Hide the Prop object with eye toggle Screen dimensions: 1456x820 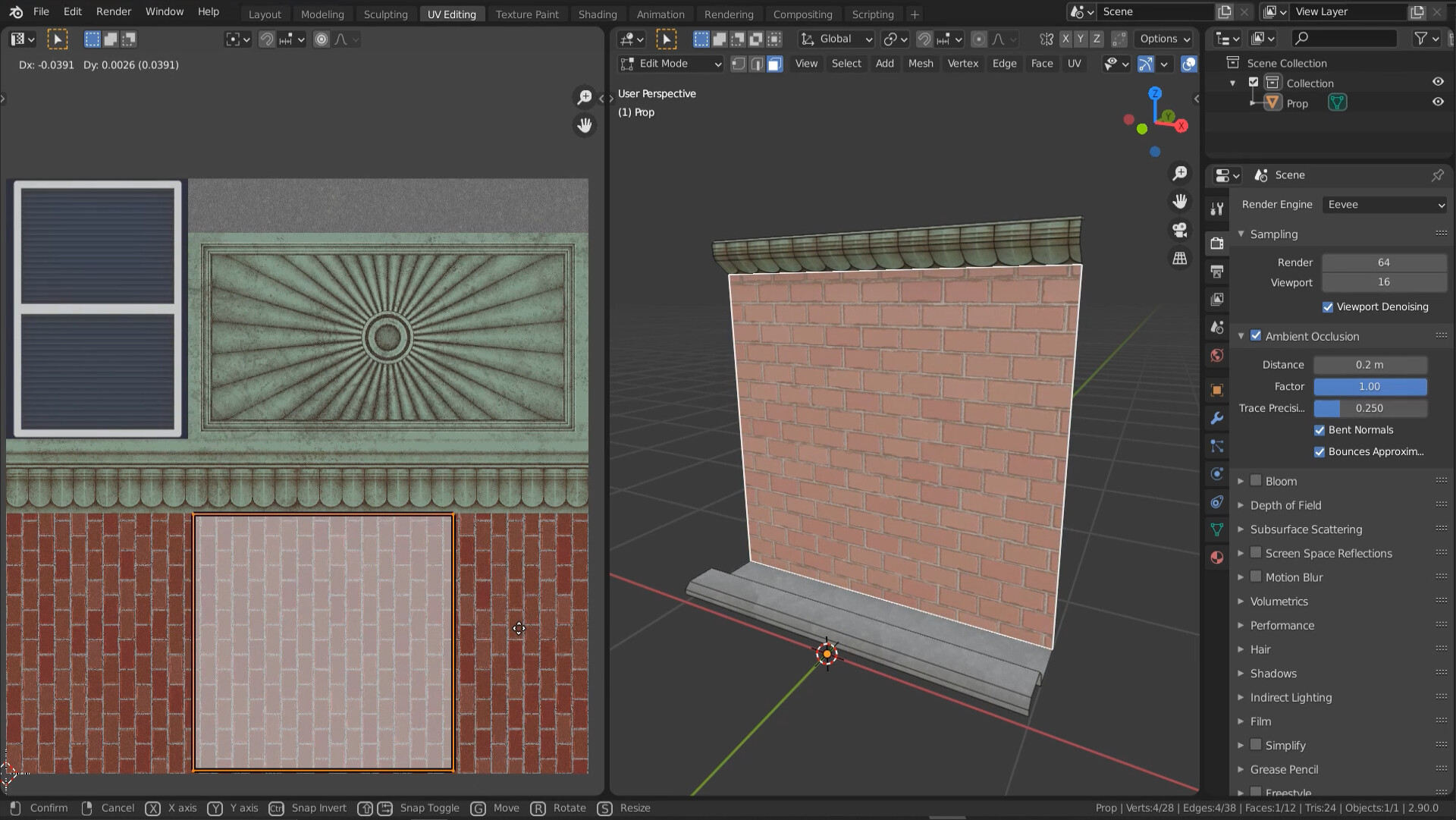1439,102
